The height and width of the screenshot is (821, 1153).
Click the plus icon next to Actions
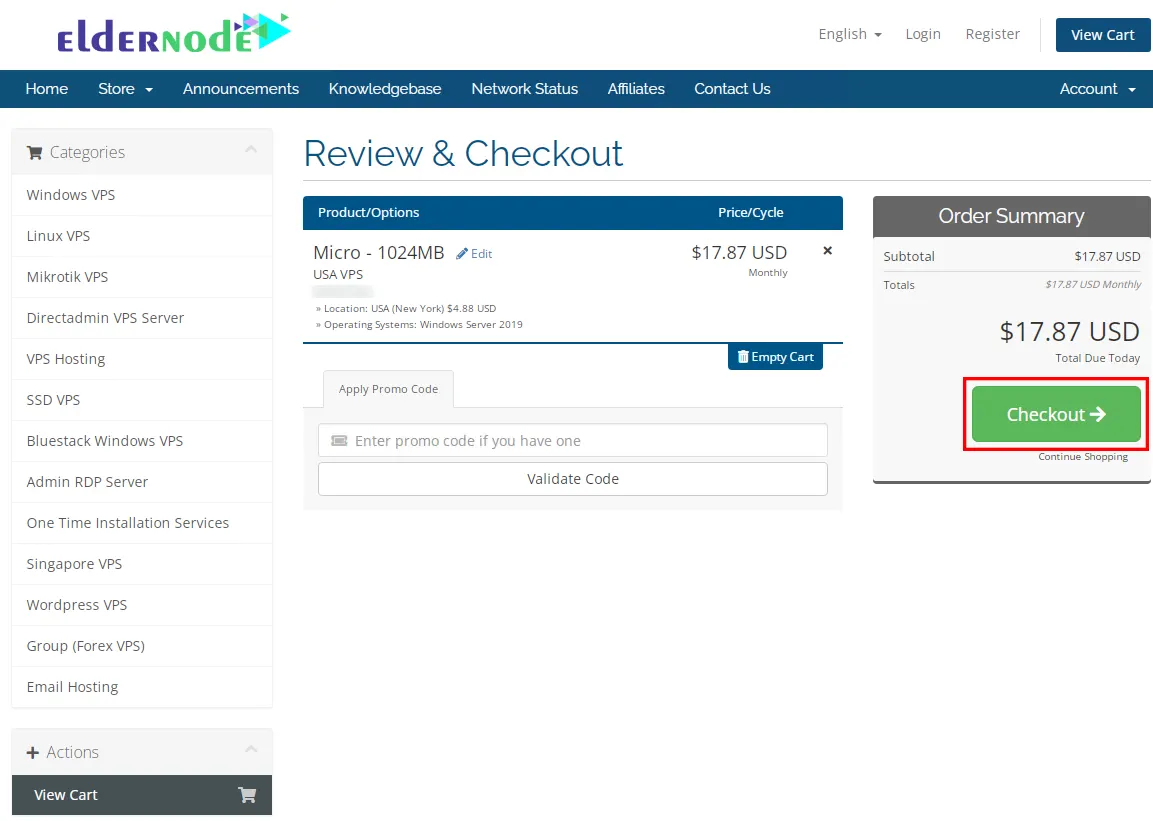point(33,752)
